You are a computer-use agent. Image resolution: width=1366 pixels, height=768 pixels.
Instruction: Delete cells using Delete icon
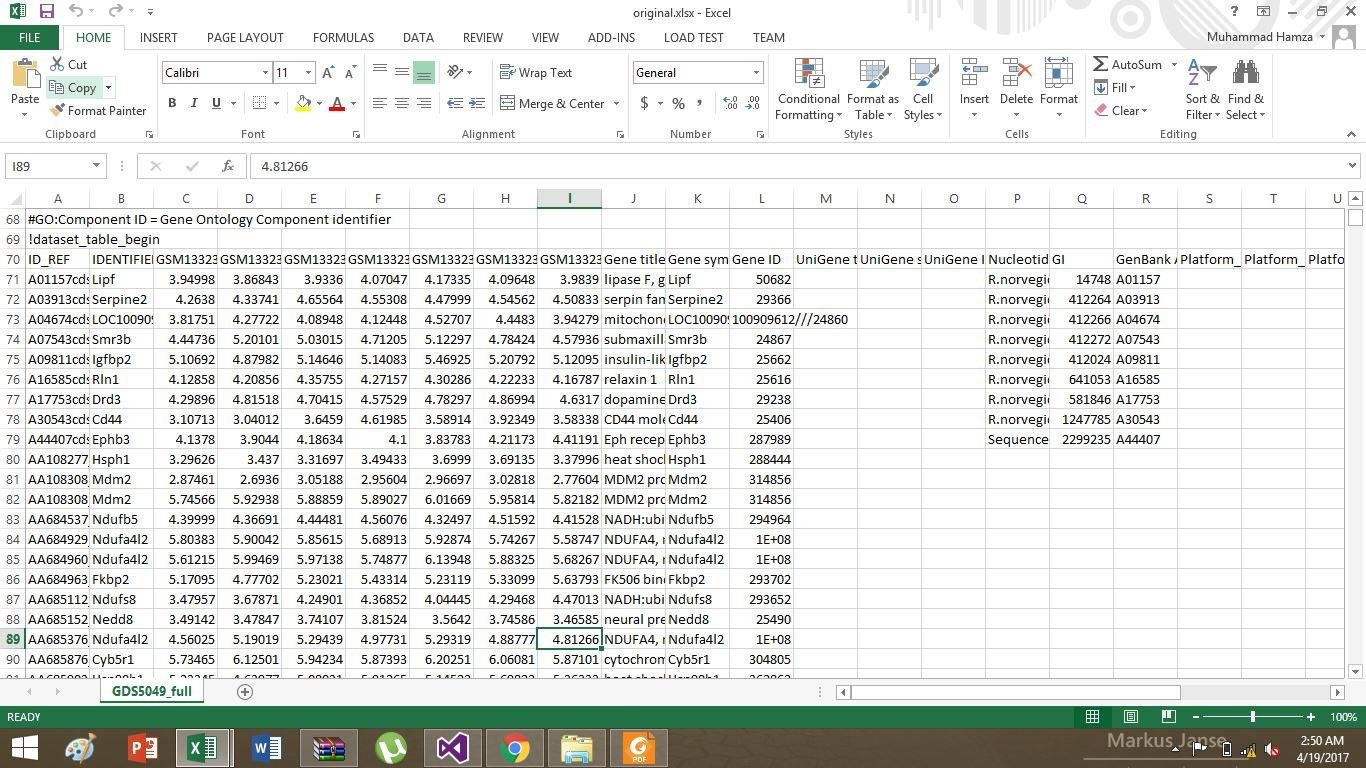pyautogui.click(x=1016, y=74)
